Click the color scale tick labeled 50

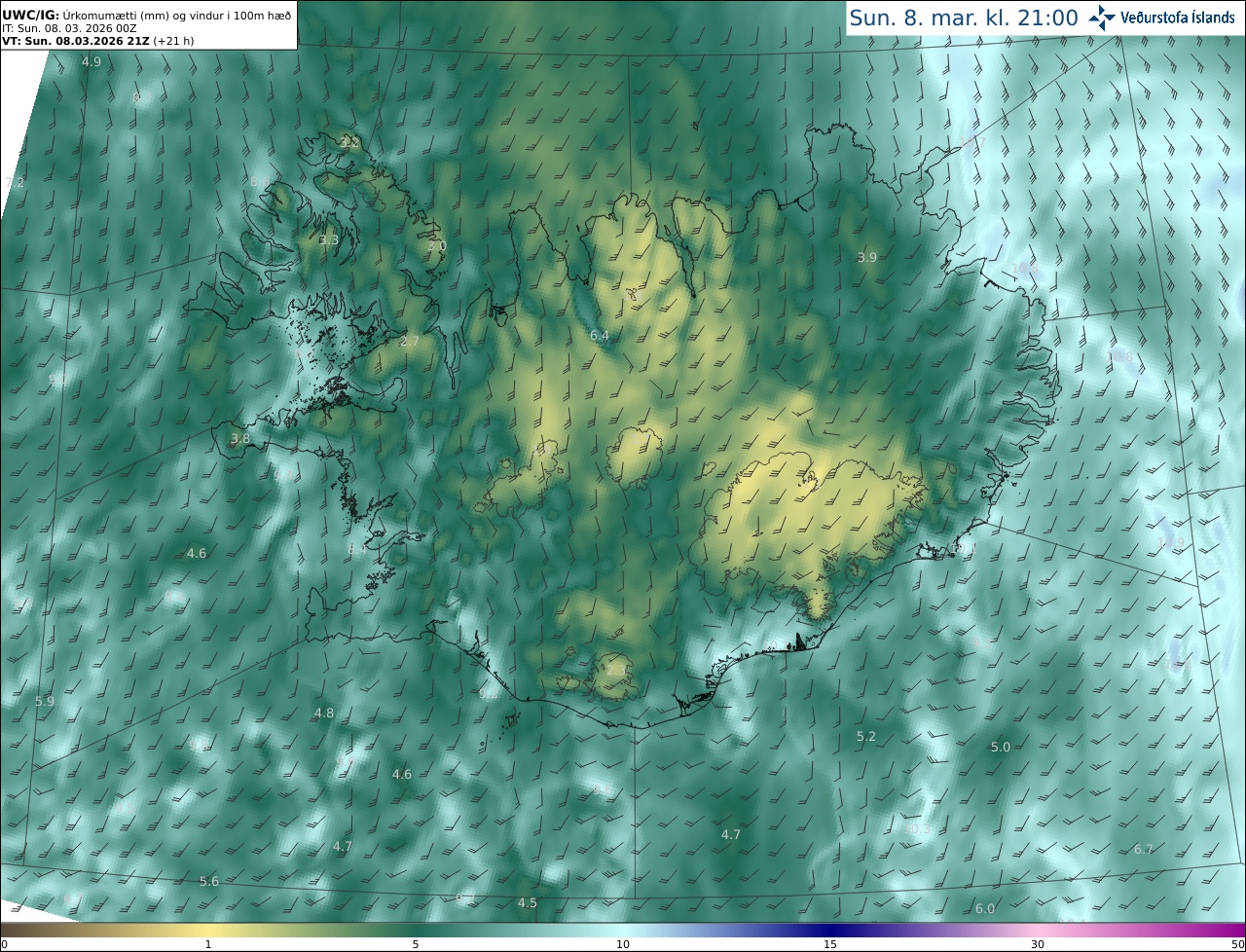(x=1237, y=944)
